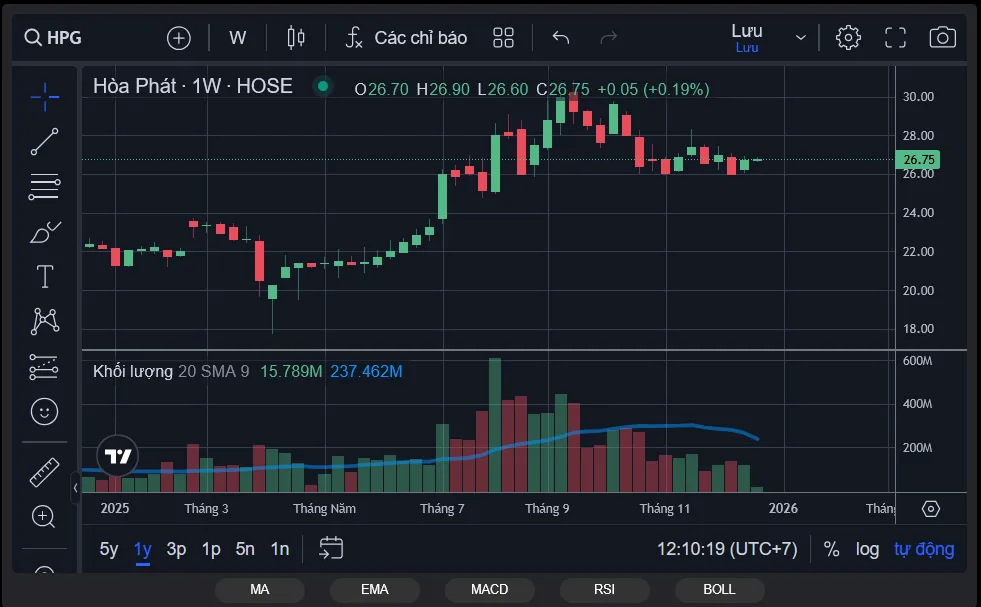Set chart range to 1p
The image size is (981, 607).
click(211, 549)
